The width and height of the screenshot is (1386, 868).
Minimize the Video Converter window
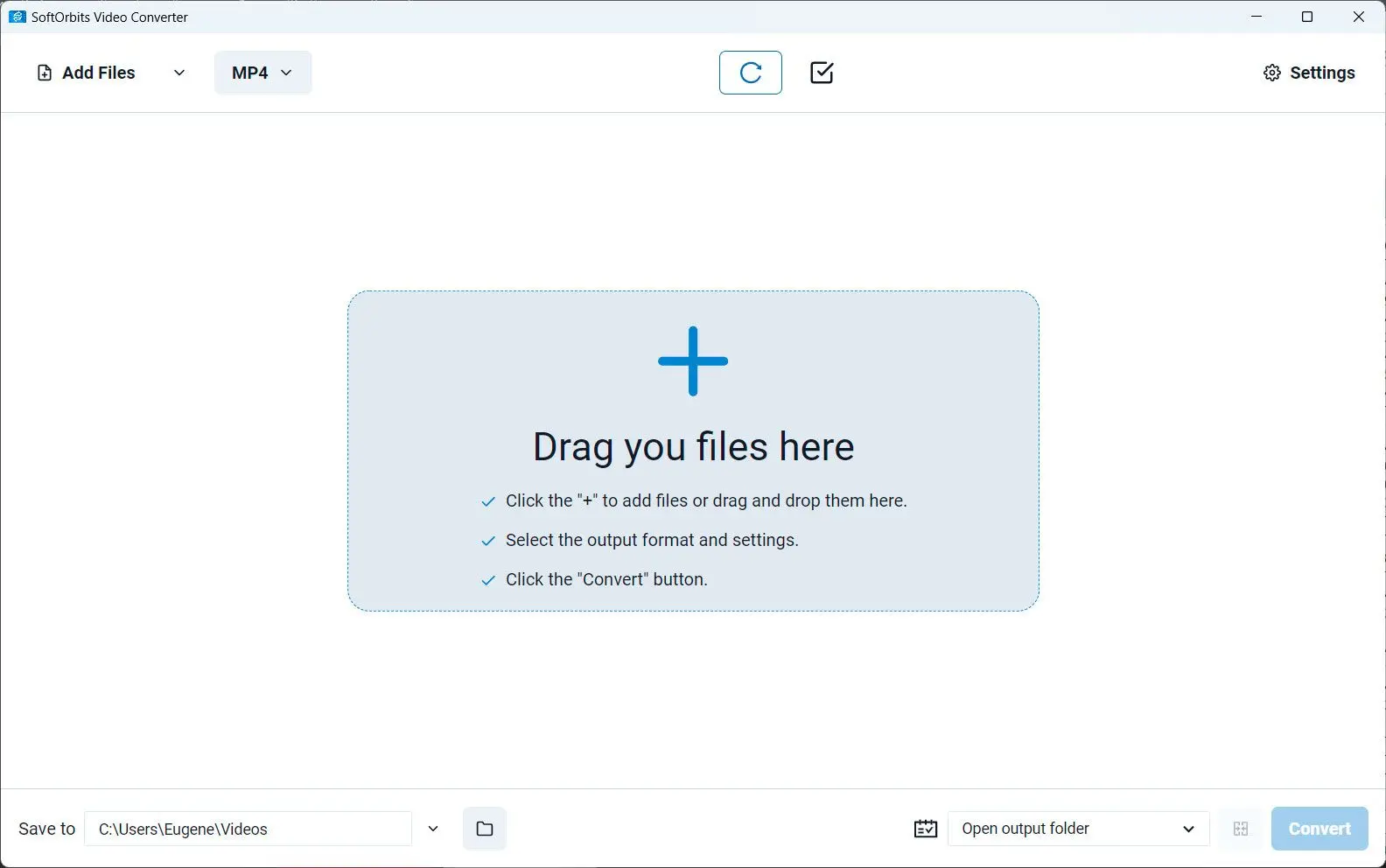click(x=1256, y=17)
